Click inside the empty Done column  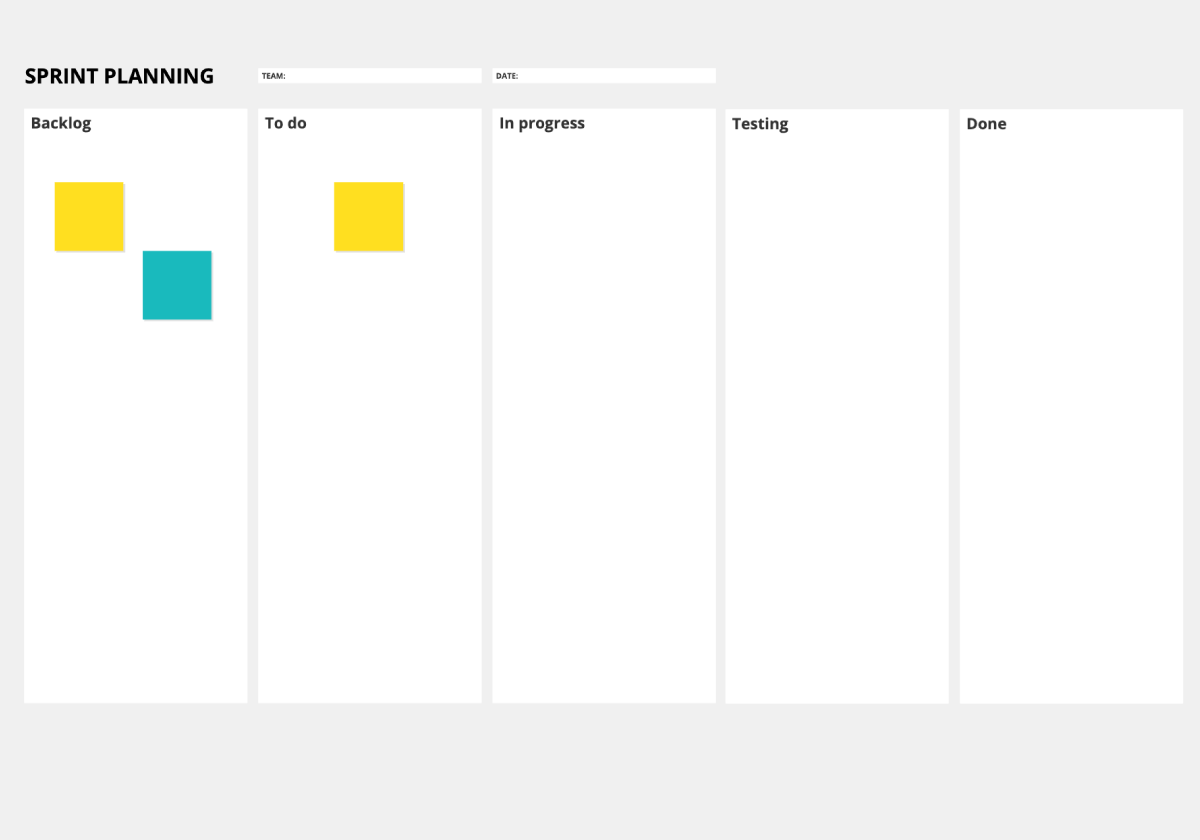1071,420
